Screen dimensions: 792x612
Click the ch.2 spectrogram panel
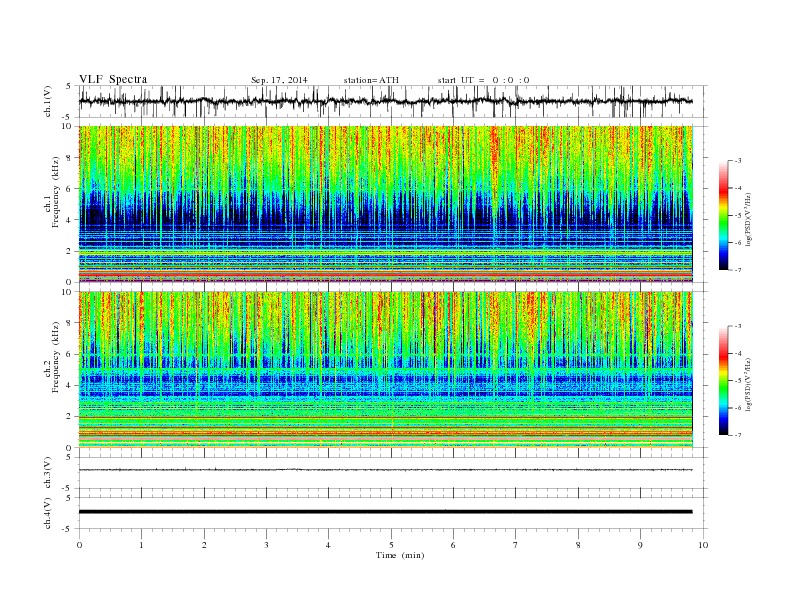coord(385,369)
